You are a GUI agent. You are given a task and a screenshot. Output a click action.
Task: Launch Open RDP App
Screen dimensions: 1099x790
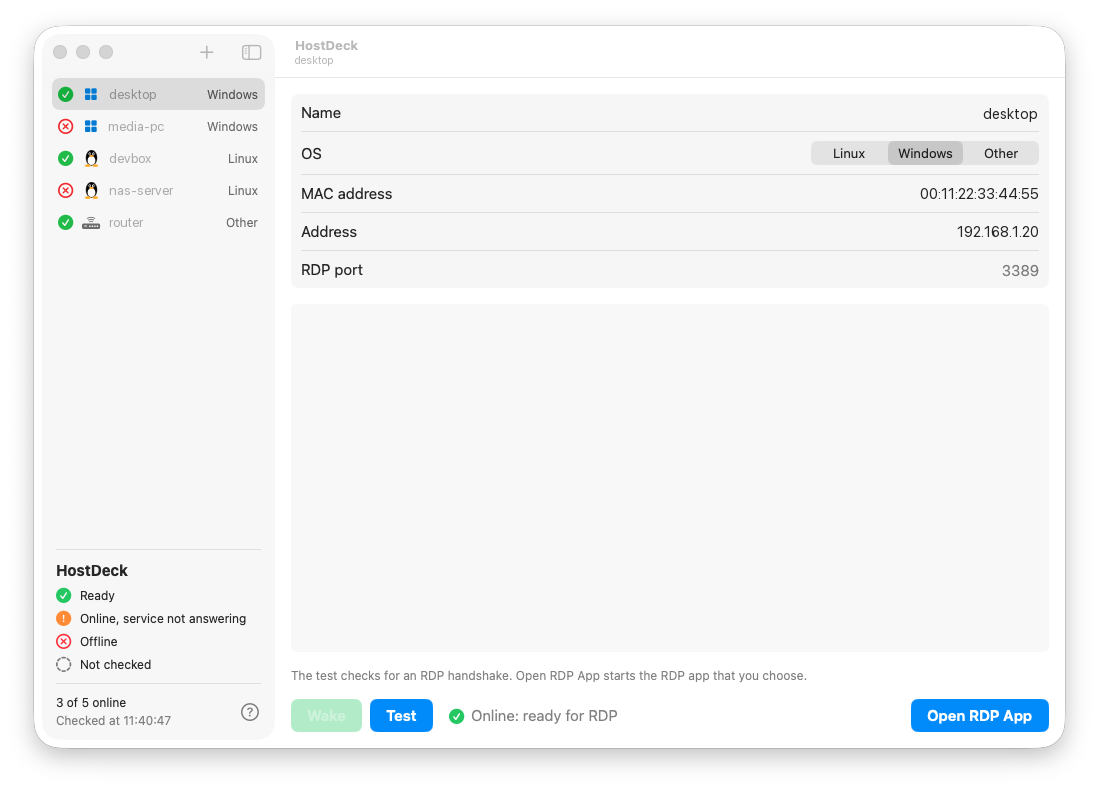coord(979,716)
